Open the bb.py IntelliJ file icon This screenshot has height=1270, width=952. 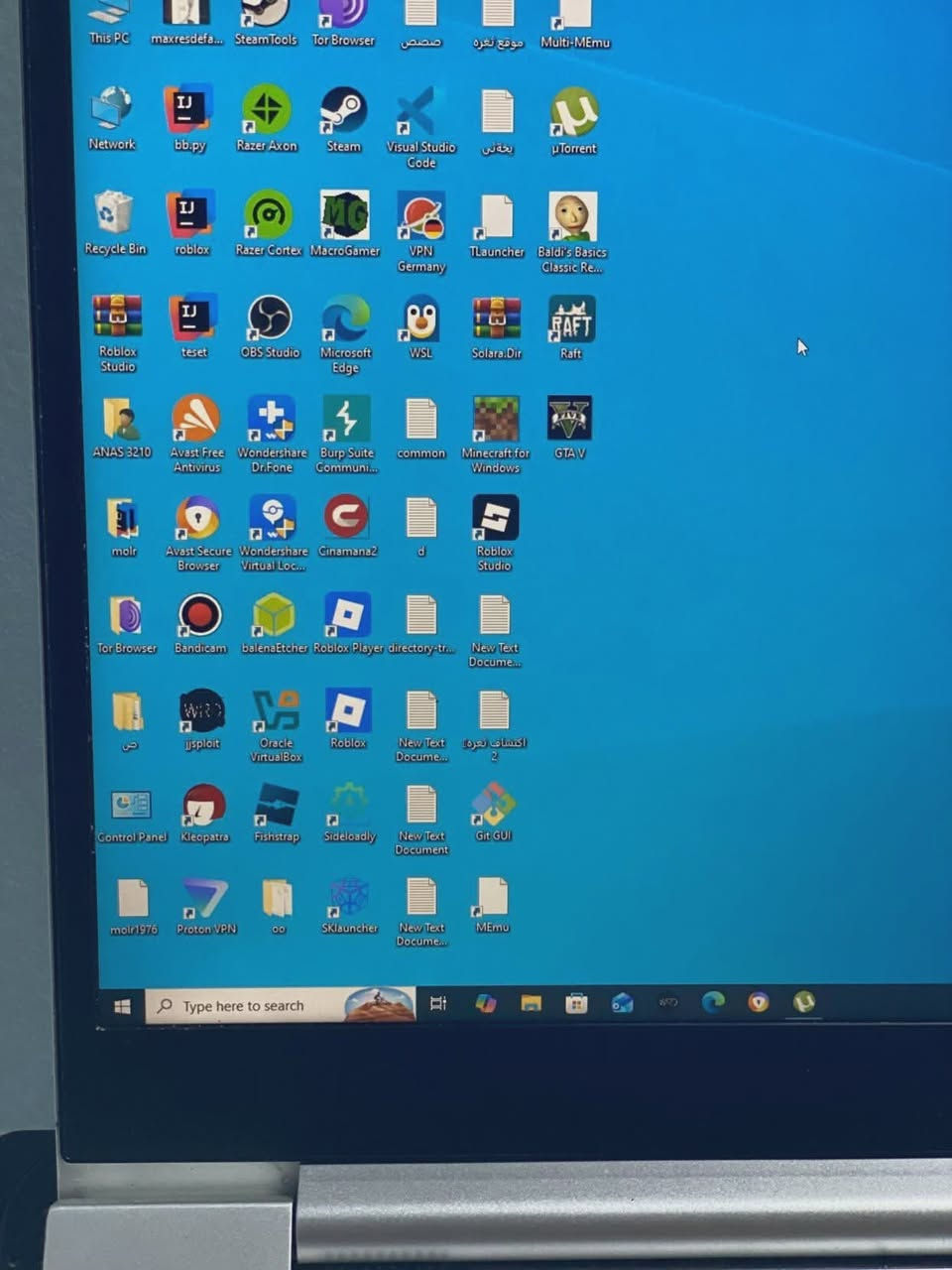188,109
